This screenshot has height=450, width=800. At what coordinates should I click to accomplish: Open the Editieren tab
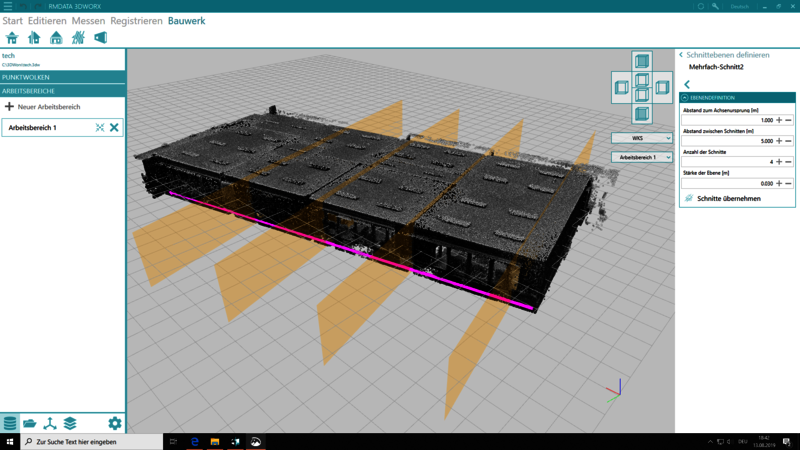47,21
